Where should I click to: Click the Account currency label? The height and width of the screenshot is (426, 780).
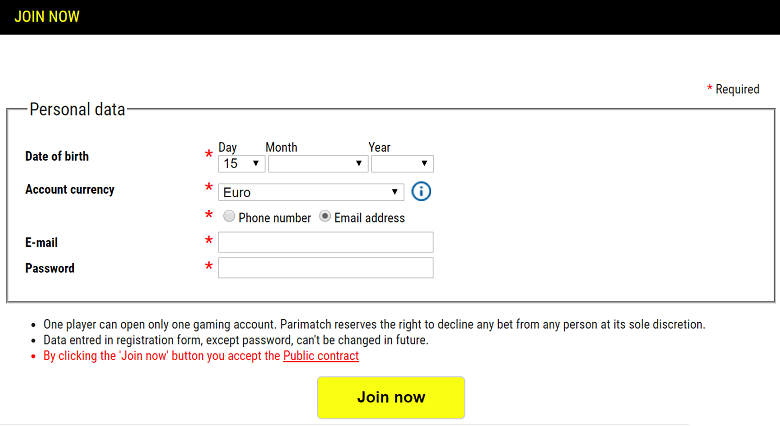tap(70, 190)
